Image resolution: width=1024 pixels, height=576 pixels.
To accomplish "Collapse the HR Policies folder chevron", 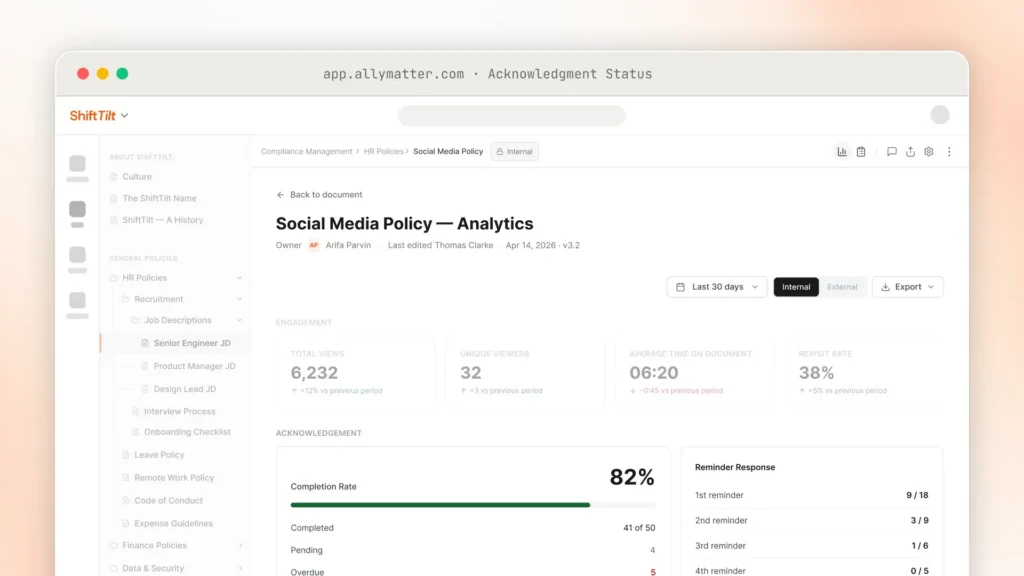I will (x=239, y=278).
